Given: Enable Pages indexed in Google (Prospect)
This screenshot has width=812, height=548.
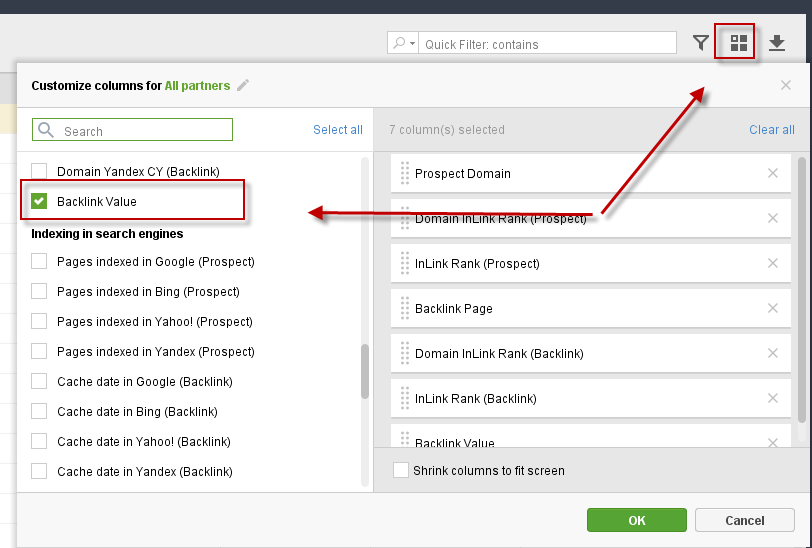Looking at the screenshot, I should 39,261.
